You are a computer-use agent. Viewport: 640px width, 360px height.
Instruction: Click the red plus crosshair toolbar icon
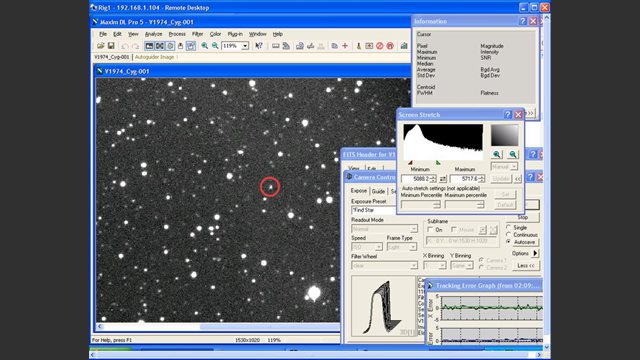(345, 46)
